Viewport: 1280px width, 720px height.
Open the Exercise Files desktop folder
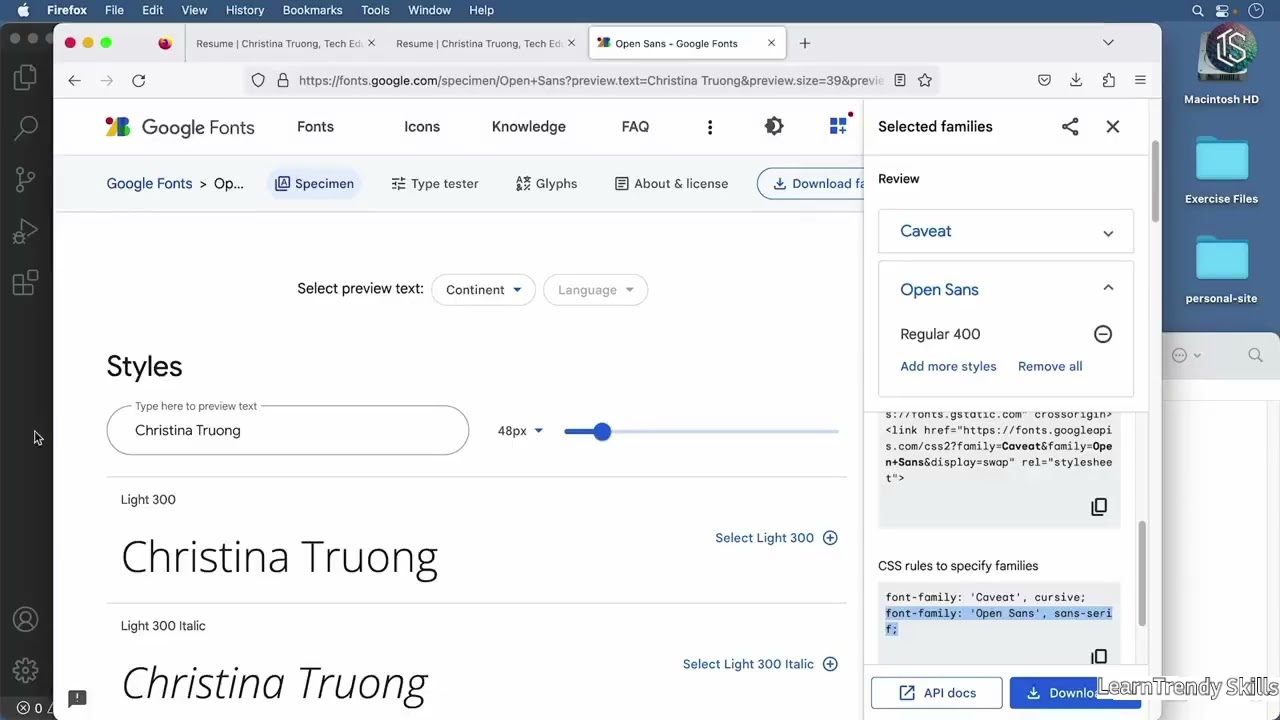click(1221, 170)
